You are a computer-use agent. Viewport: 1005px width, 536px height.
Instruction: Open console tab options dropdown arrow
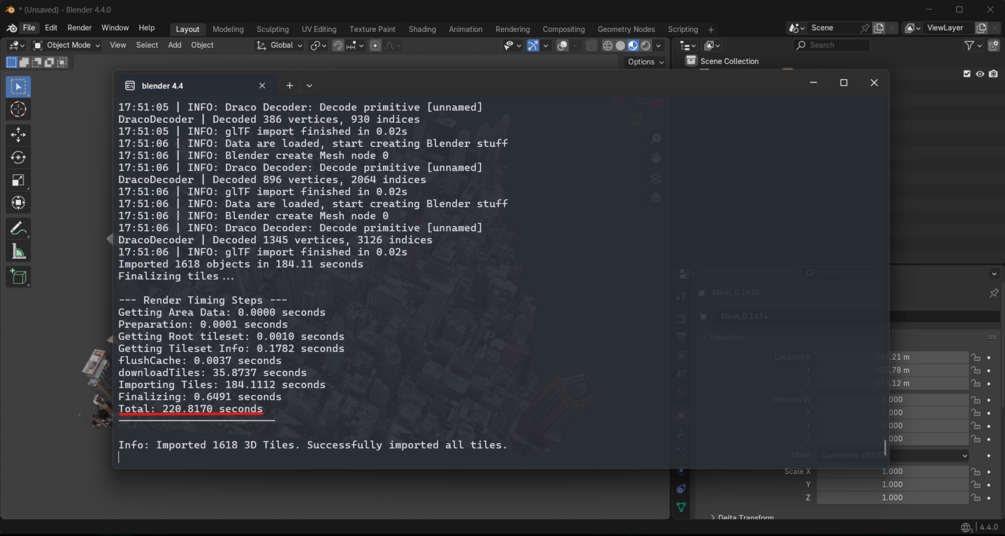[x=310, y=86]
